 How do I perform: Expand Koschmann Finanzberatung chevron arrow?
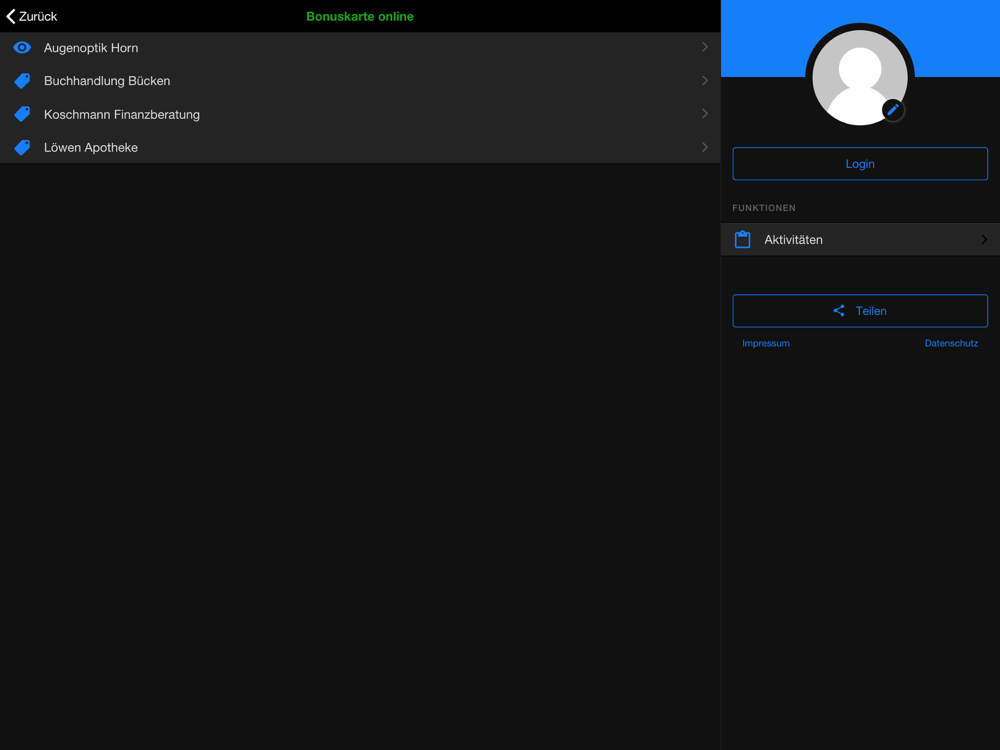[705, 114]
